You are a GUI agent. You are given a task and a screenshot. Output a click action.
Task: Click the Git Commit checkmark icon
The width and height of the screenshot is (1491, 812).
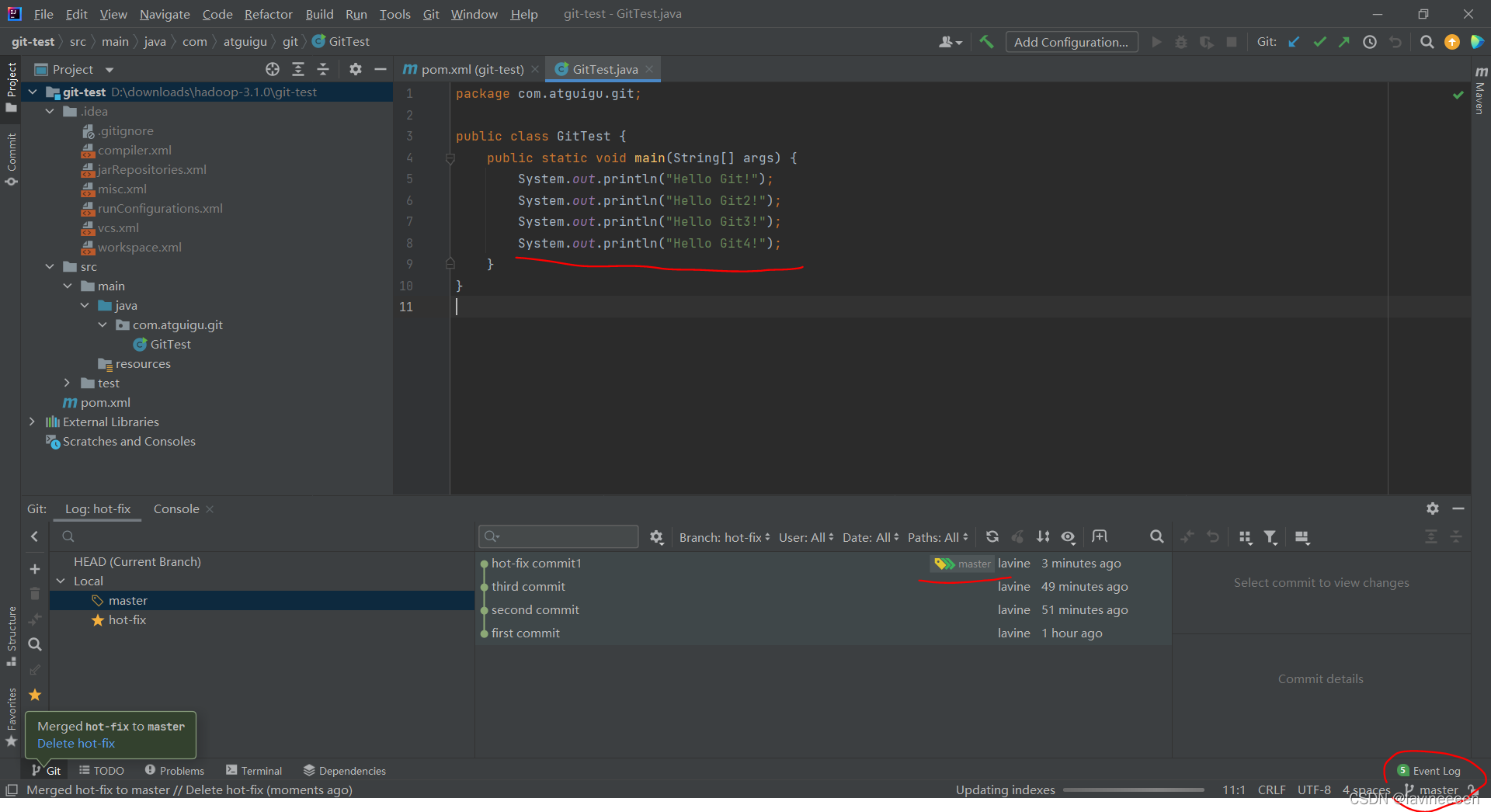(x=1319, y=42)
